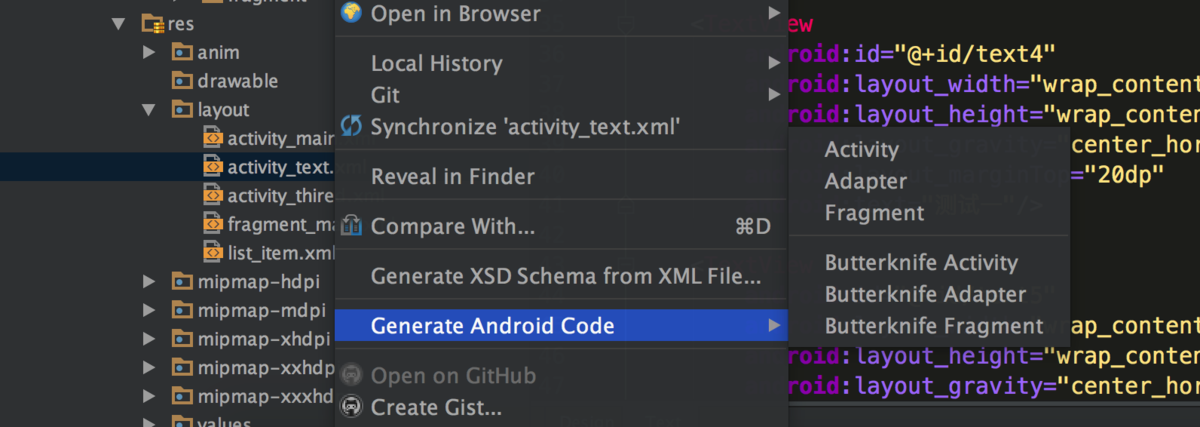Select Compare With... menu entry
Image resolution: width=1200 pixels, height=427 pixels.
[x=561, y=226]
